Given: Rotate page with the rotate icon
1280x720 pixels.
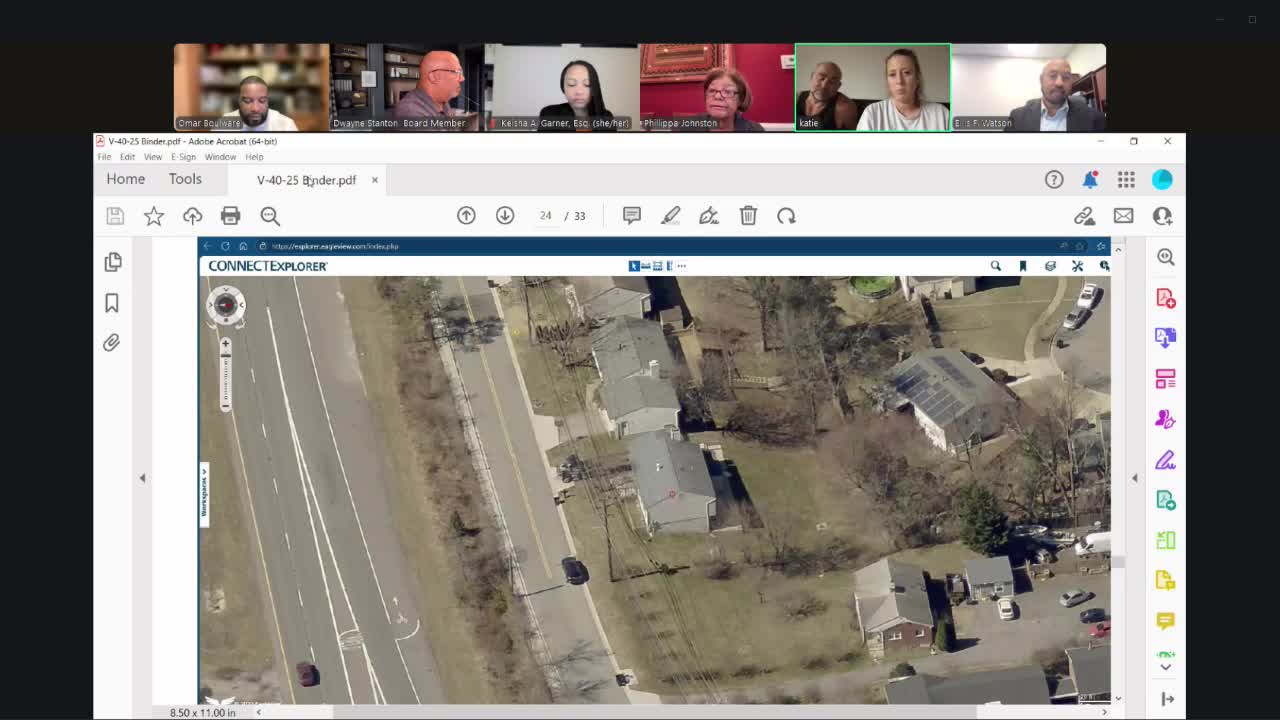Looking at the screenshot, I should coord(786,216).
